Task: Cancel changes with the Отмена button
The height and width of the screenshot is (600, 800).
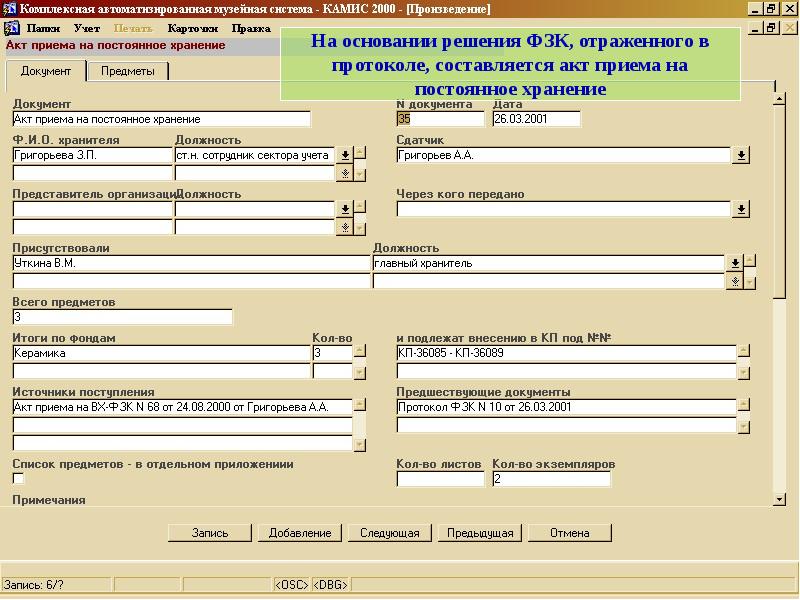Action: 569,533
